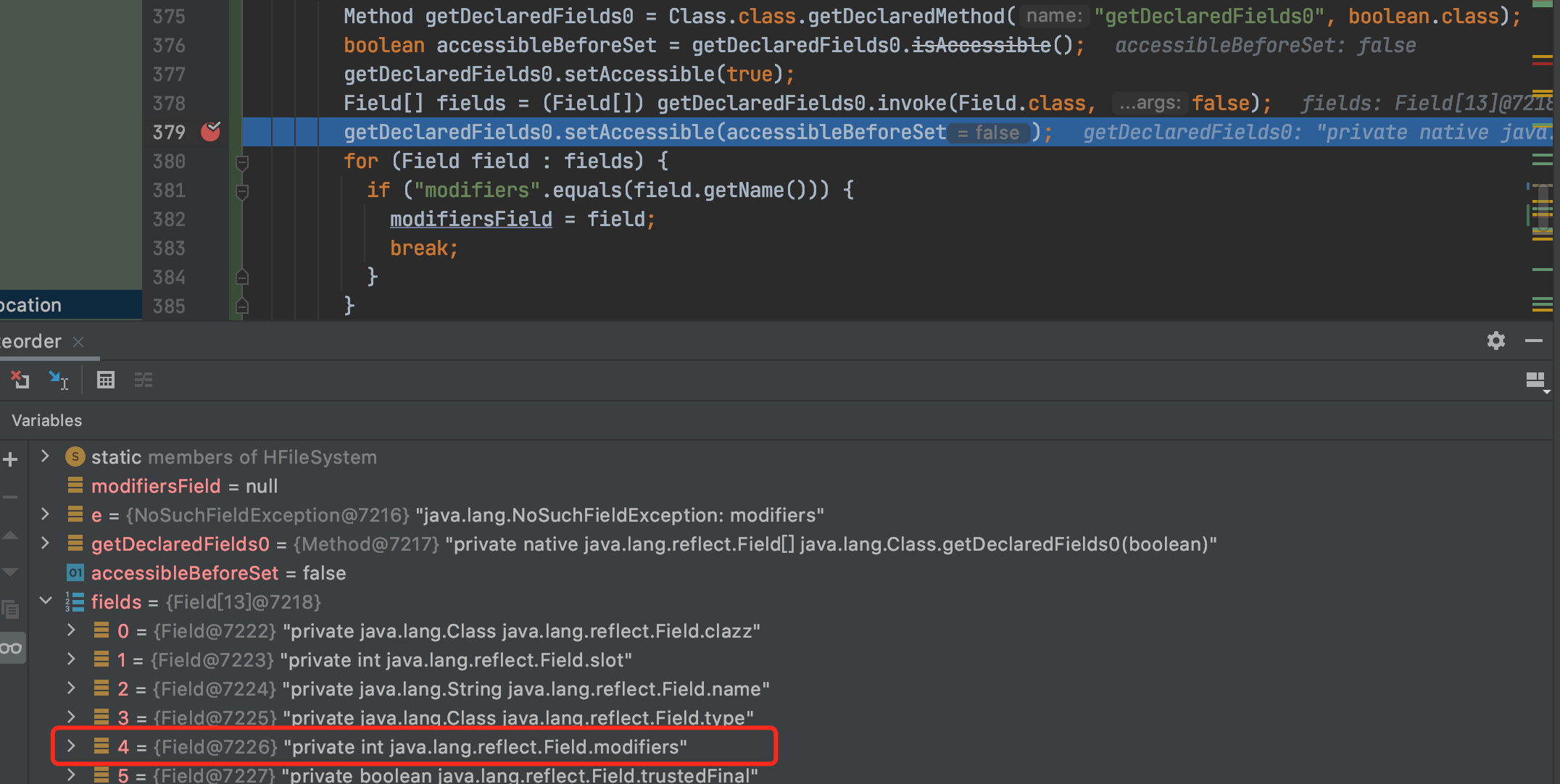The width and height of the screenshot is (1560, 784).
Task: Click the run to cursor icon
Action: [58, 380]
